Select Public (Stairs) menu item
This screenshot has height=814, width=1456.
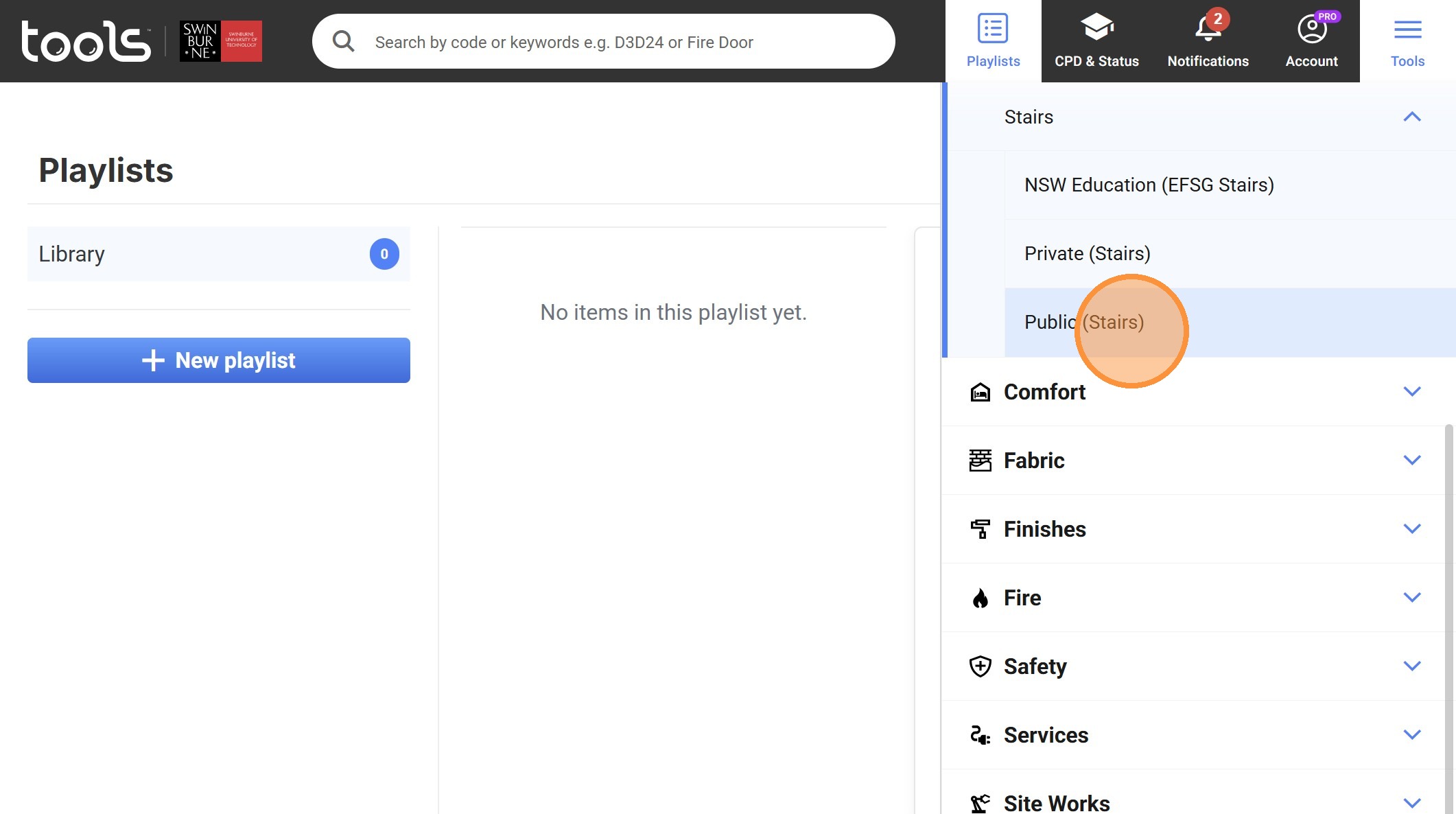click(x=1083, y=322)
